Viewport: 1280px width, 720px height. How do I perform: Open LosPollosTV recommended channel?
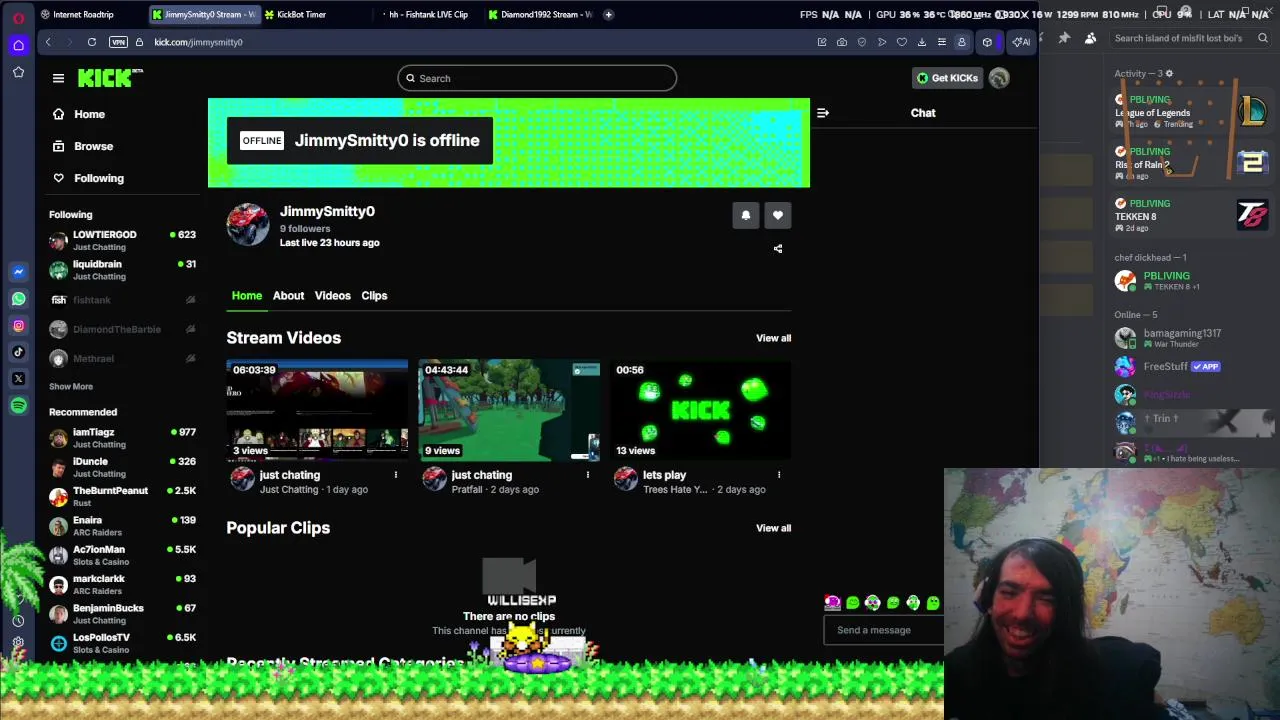(x=122, y=643)
